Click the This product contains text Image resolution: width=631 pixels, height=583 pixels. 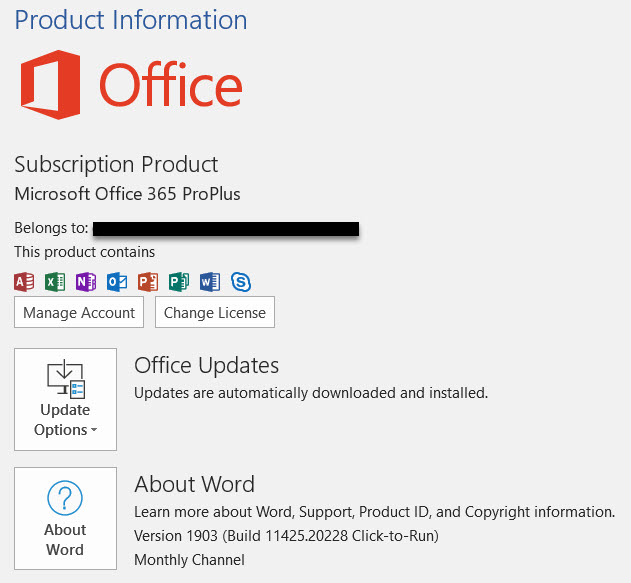click(85, 252)
